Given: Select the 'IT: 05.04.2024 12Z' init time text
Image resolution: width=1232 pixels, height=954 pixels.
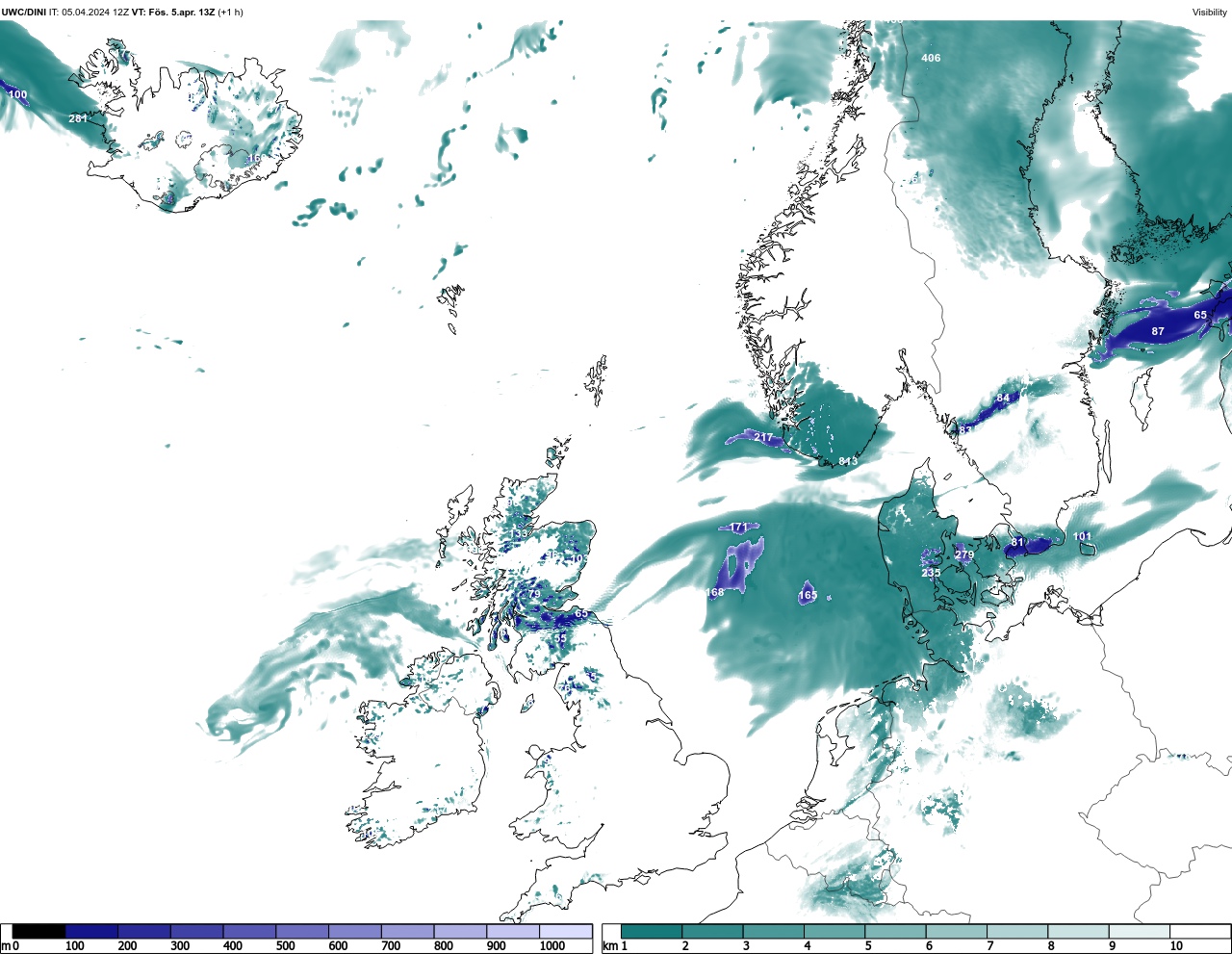Looking at the screenshot, I should pos(89,13).
